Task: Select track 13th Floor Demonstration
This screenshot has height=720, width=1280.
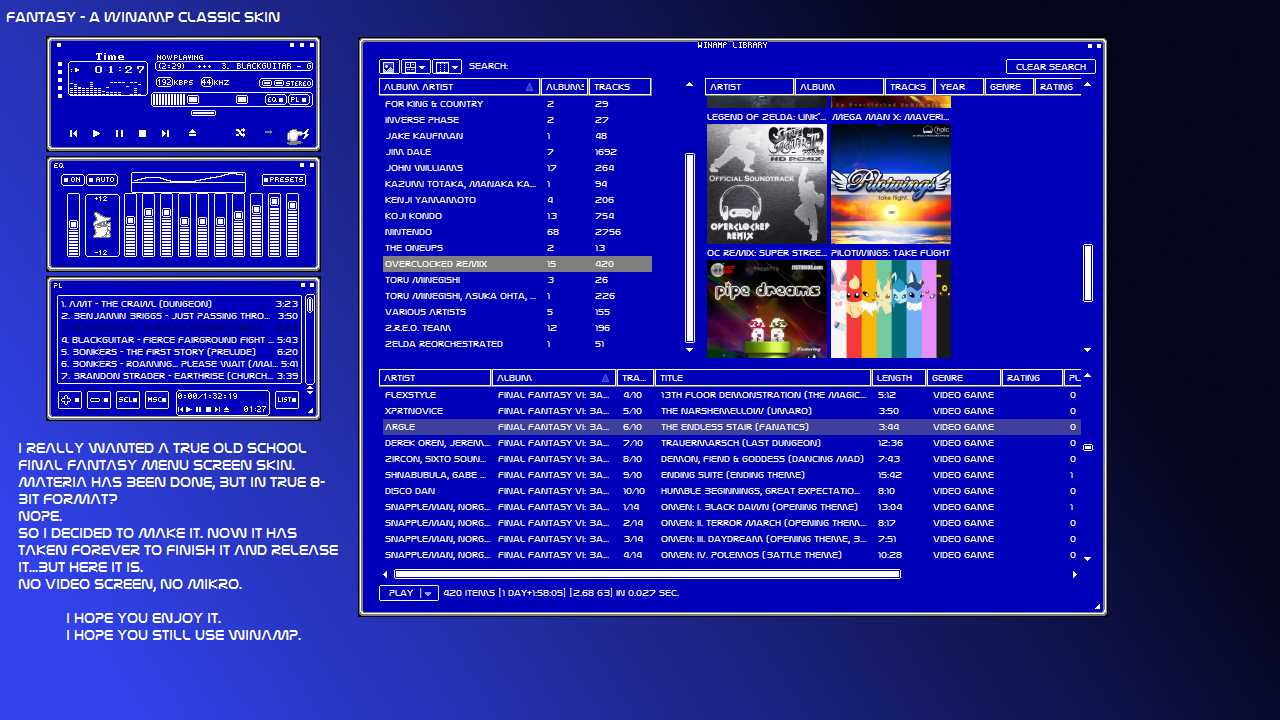Action: coord(730,395)
